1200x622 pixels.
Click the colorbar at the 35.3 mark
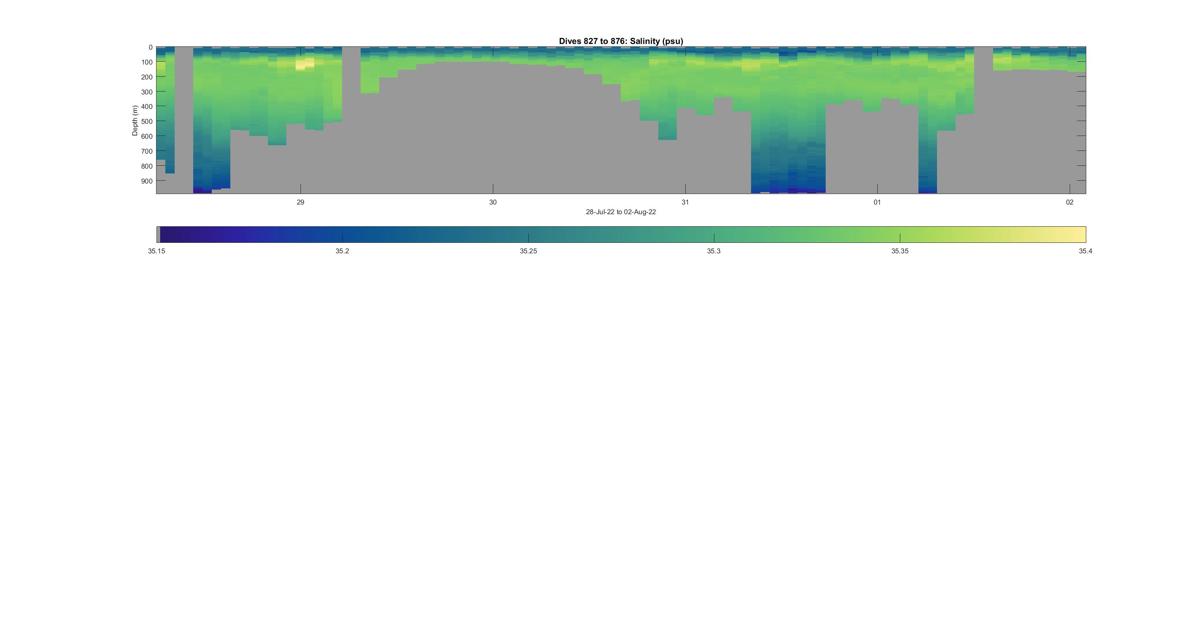coord(714,235)
